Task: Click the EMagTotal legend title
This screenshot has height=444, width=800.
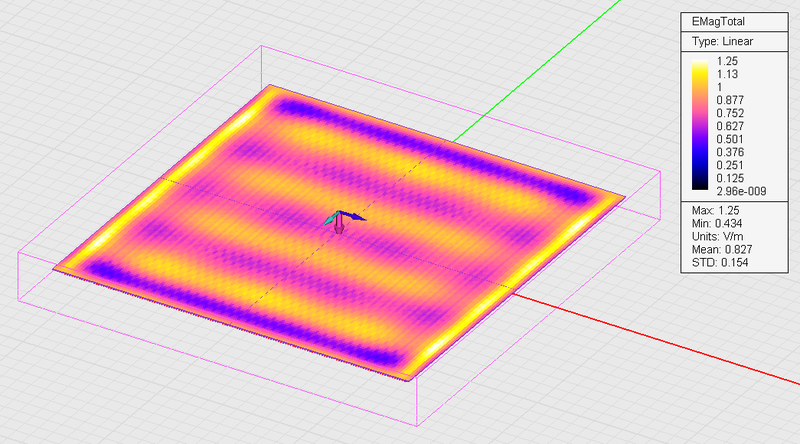Action: click(x=718, y=21)
